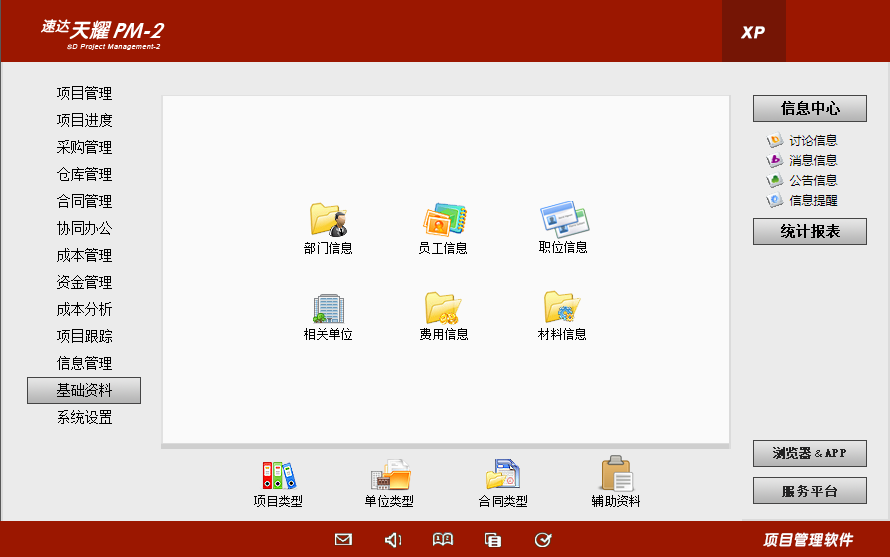This screenshot has height=557, width=890.
Task: Open the 材料信息 materials folder icon
Action: 562,307
